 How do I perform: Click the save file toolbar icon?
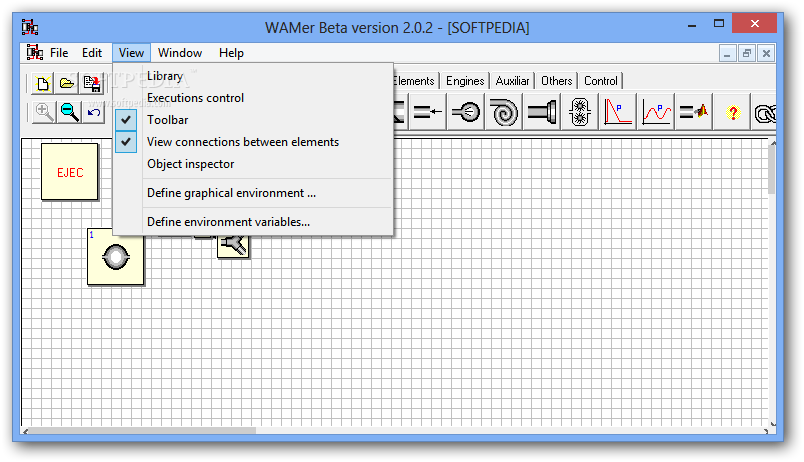pos(92,84)
